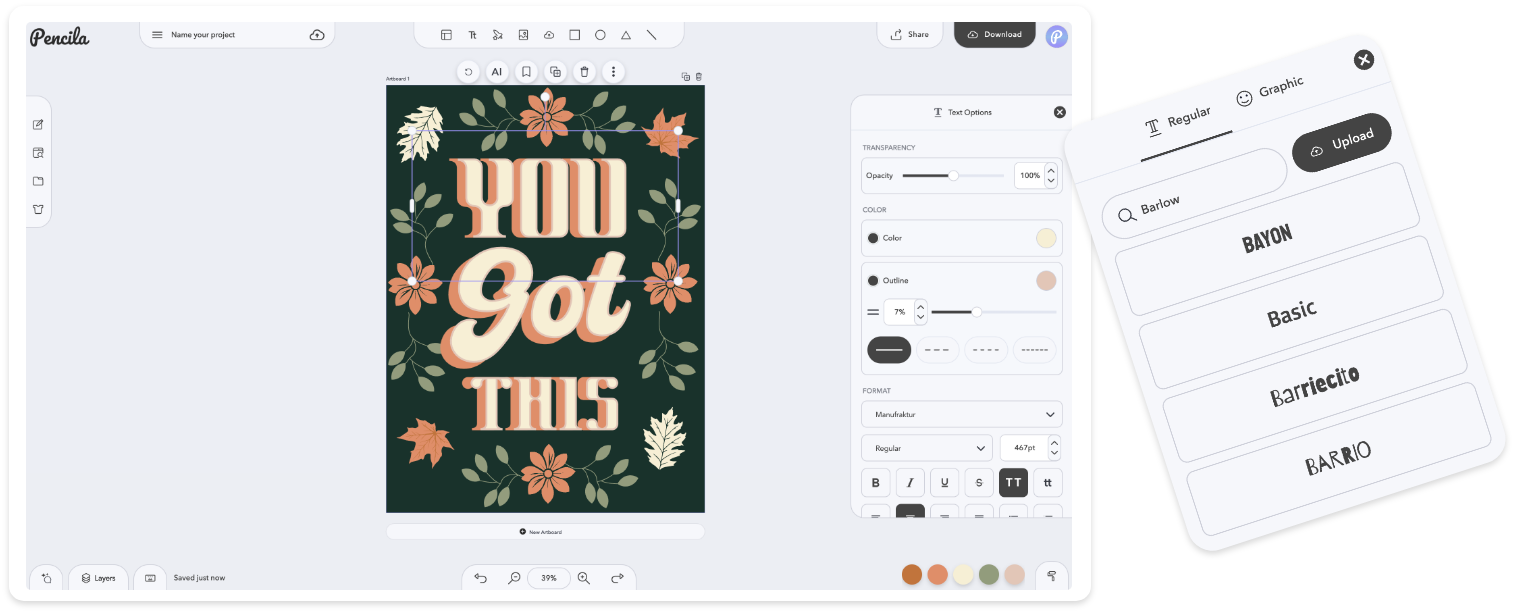Viewport: 1522px width, 613px height.
Task: Open the Manufraktur font dropdown
Action: pyautogui.click(x=961, y=414)
